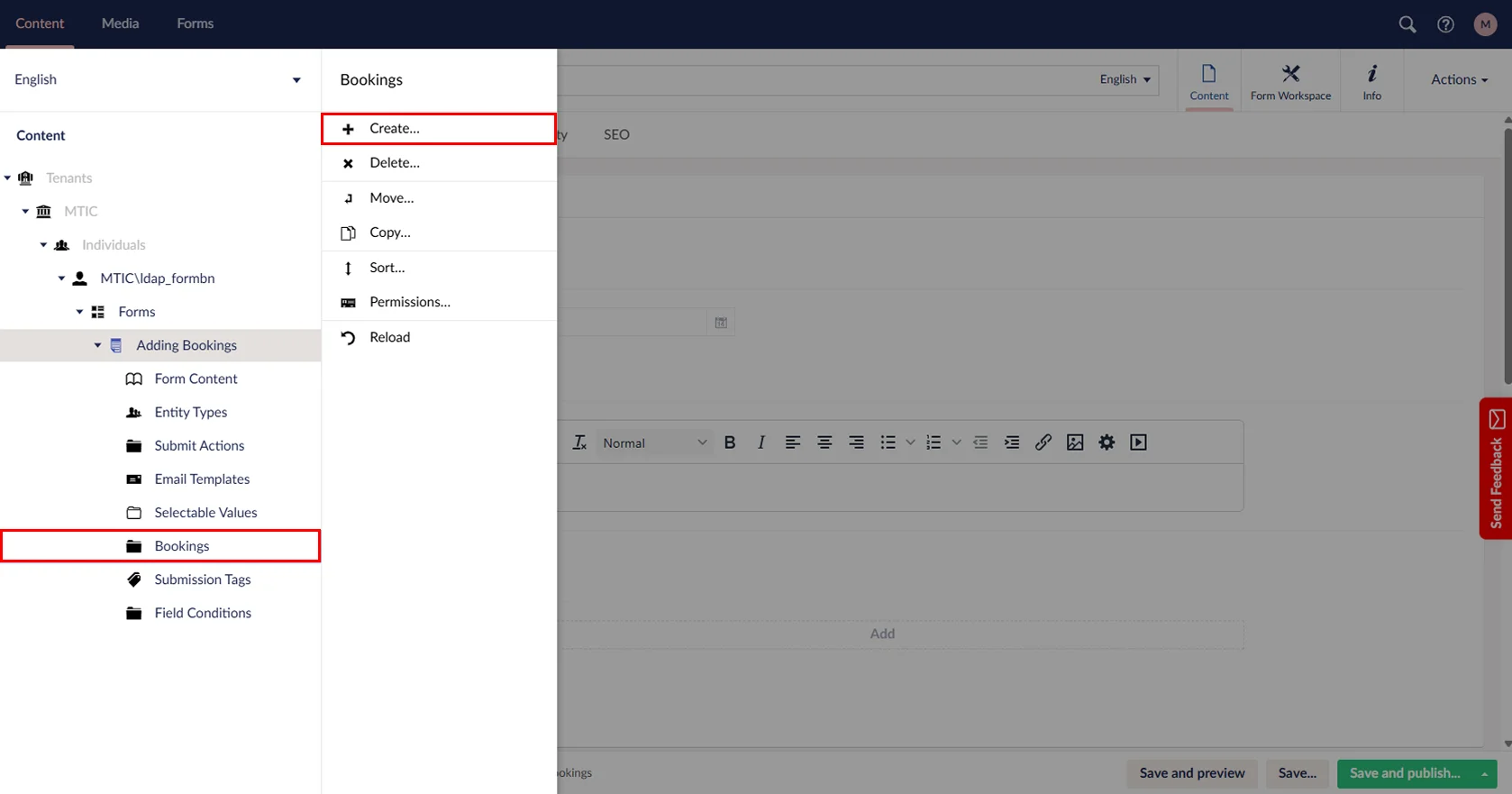Toggle italic formatting in editor toolbar
1512x794 pixels.
tap(761, 443)
